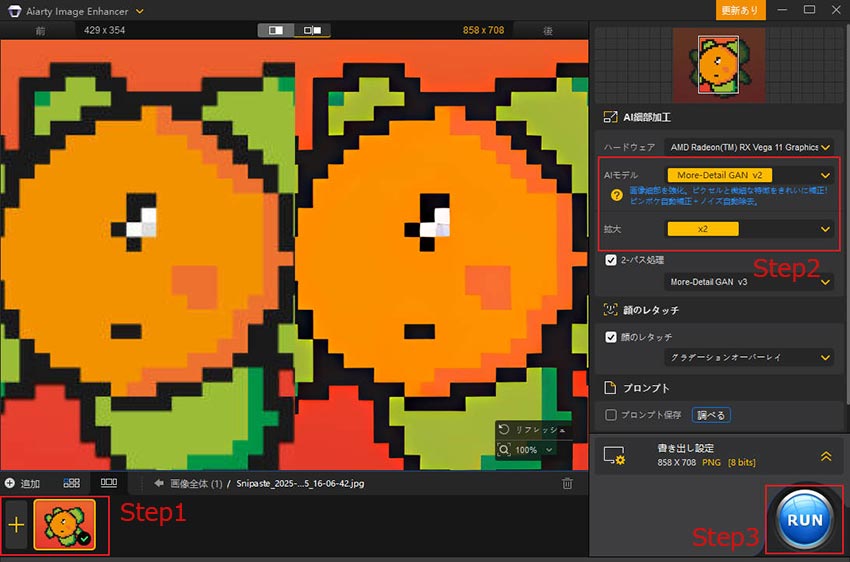This screenshot has height=562, width=850.
Task: Delete image with the trash icon
Action: 567,483
